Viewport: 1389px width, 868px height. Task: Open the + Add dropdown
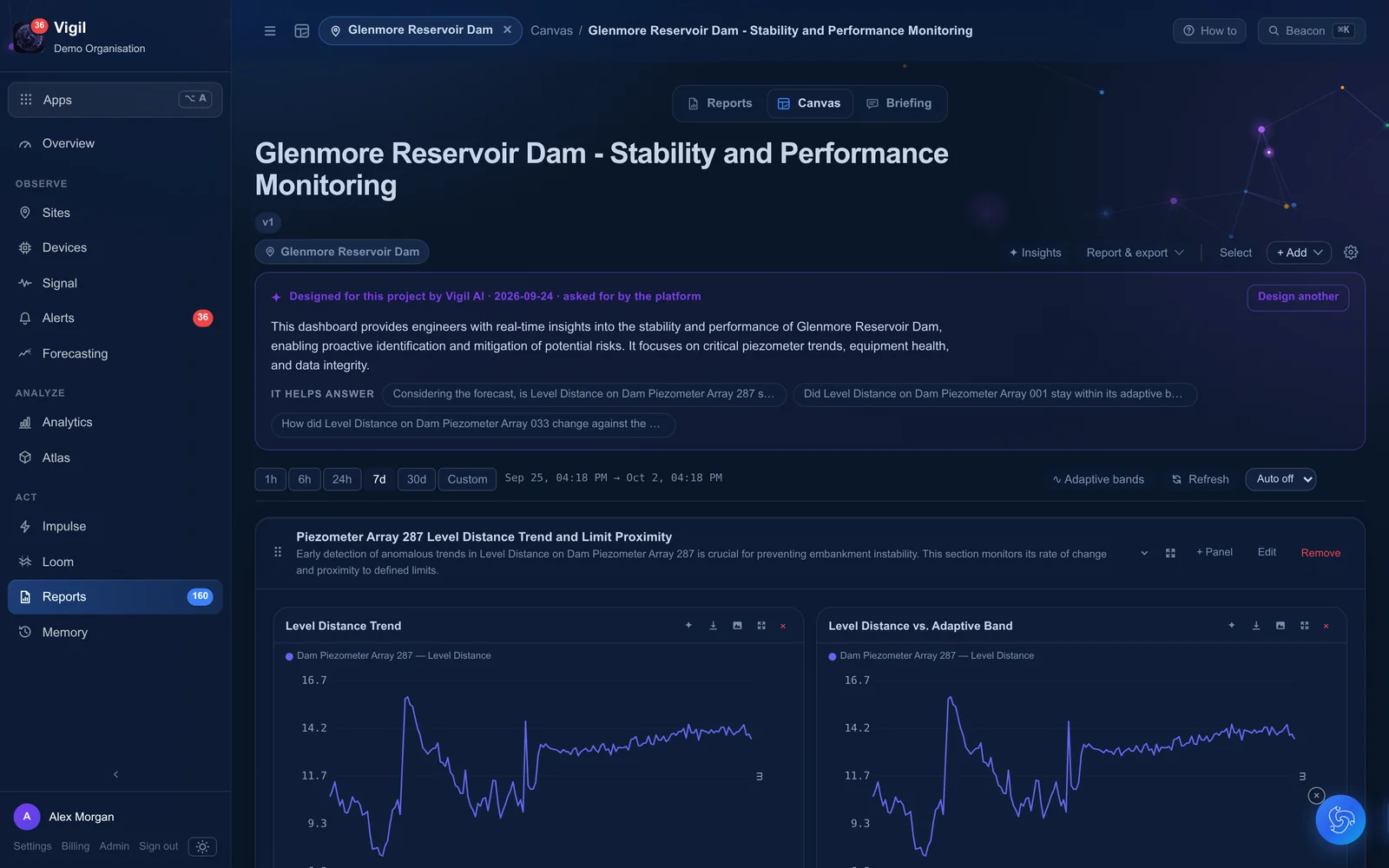[1299, 253]
